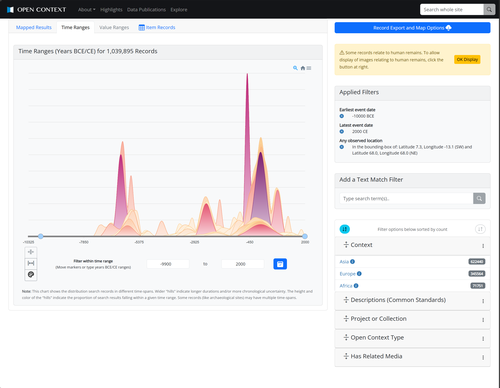Image resolution: width=500 pixels, height=388 pixels.
Task: Show info for Asia context
Action: 353,262
